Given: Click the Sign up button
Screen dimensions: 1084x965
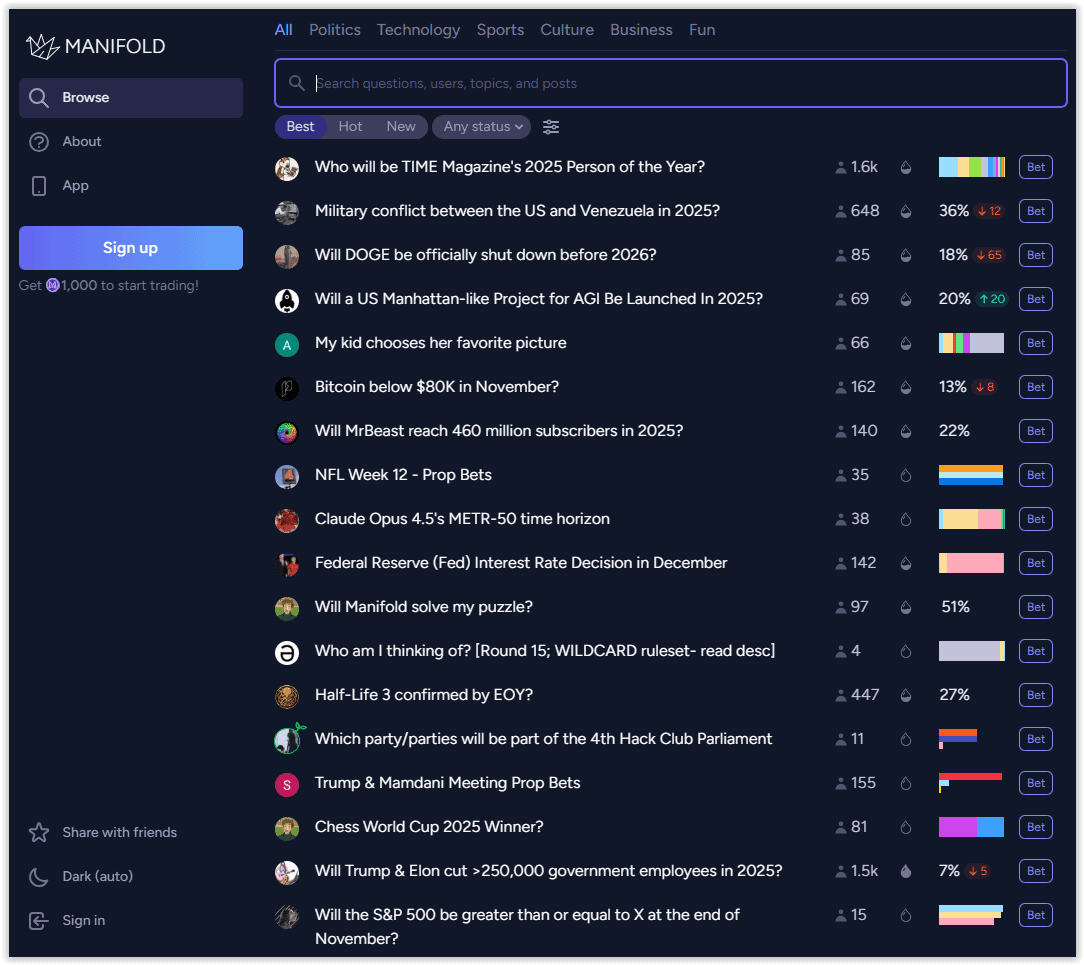Looking at the screenshot, I should (131, 247).
